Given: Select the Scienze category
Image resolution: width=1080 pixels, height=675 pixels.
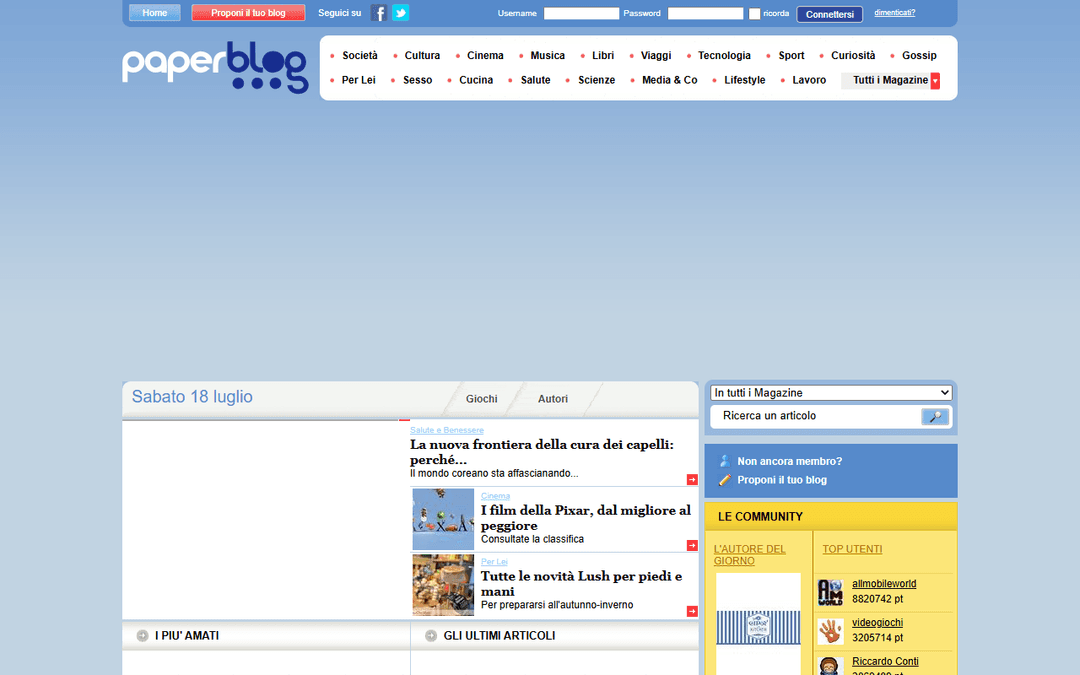Looking at the screenshot, I should (596, 81).
